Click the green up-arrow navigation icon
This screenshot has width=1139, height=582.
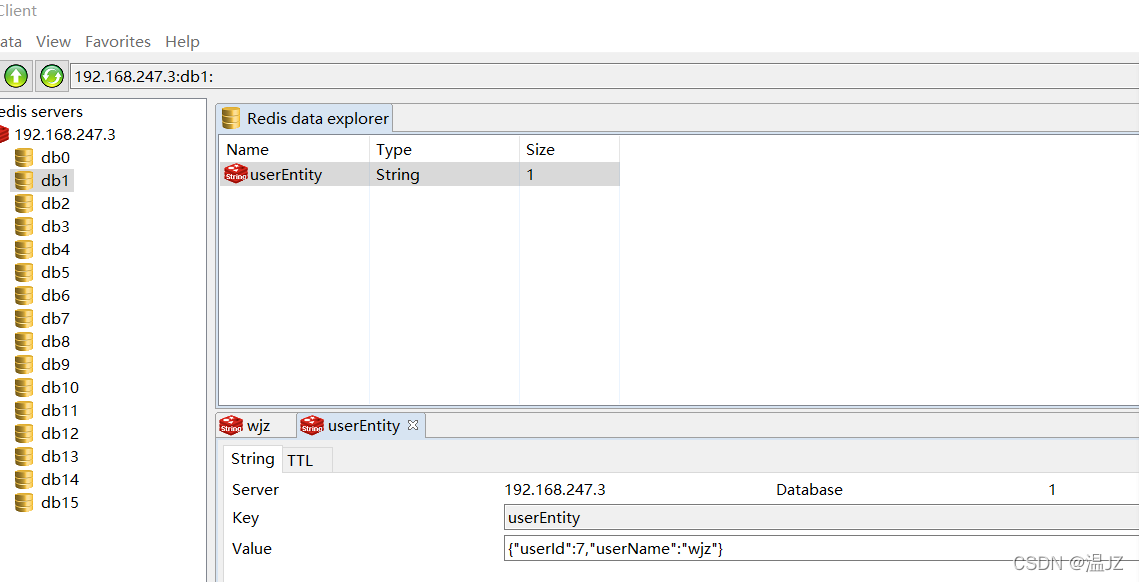tap(16, 76)
